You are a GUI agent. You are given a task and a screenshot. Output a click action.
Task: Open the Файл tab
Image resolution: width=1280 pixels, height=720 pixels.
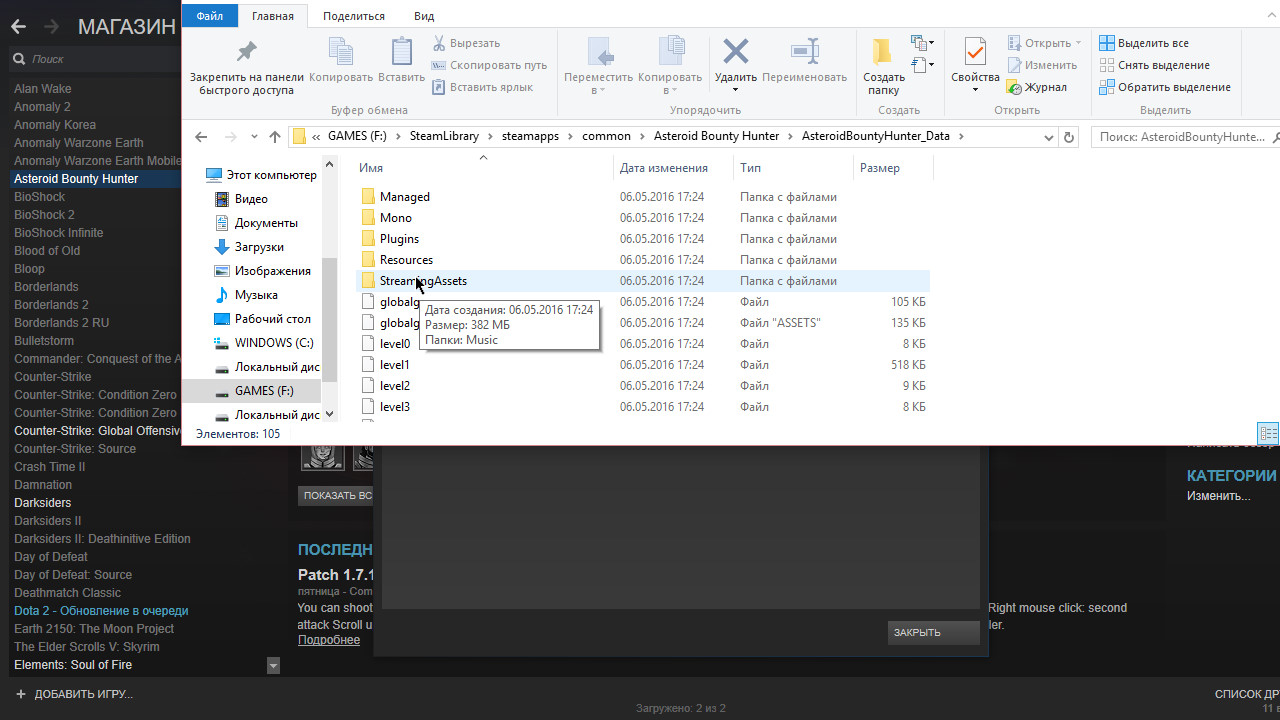210,16
